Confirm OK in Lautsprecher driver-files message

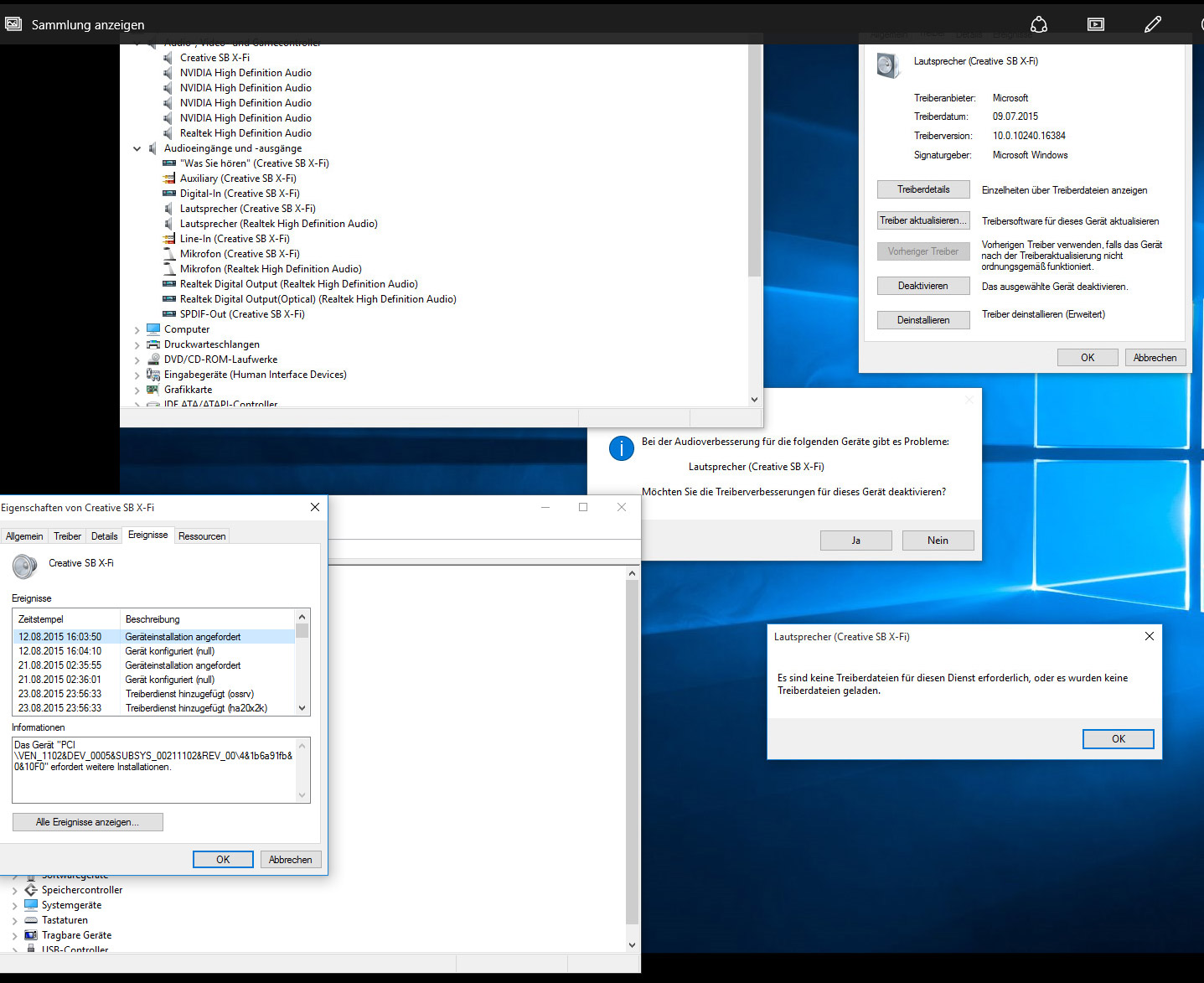[1118, 739]
